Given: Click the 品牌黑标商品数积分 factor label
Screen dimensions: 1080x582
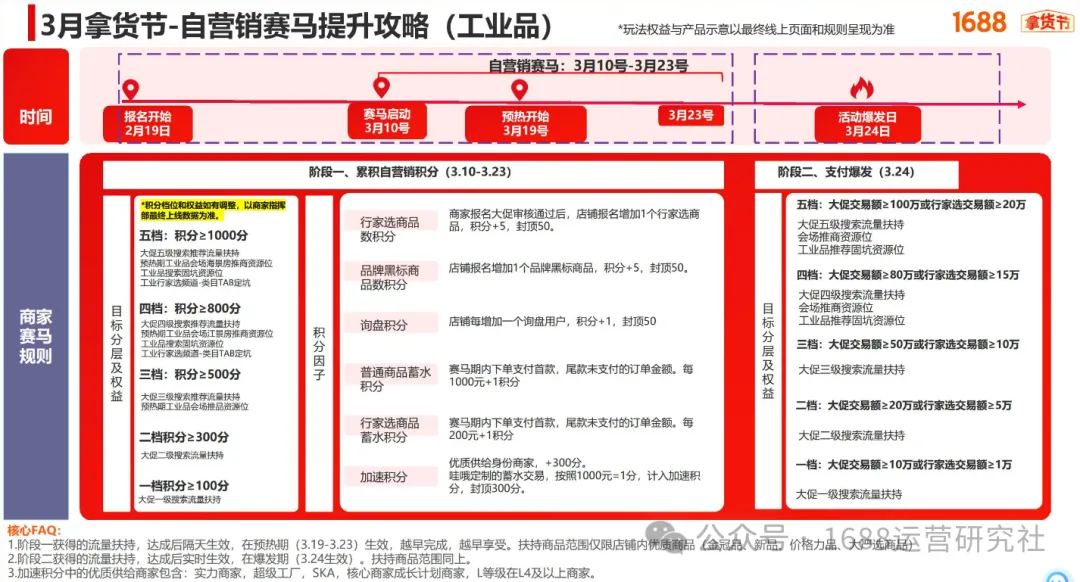Looking at the screenshot, I should tap(389, 278).
